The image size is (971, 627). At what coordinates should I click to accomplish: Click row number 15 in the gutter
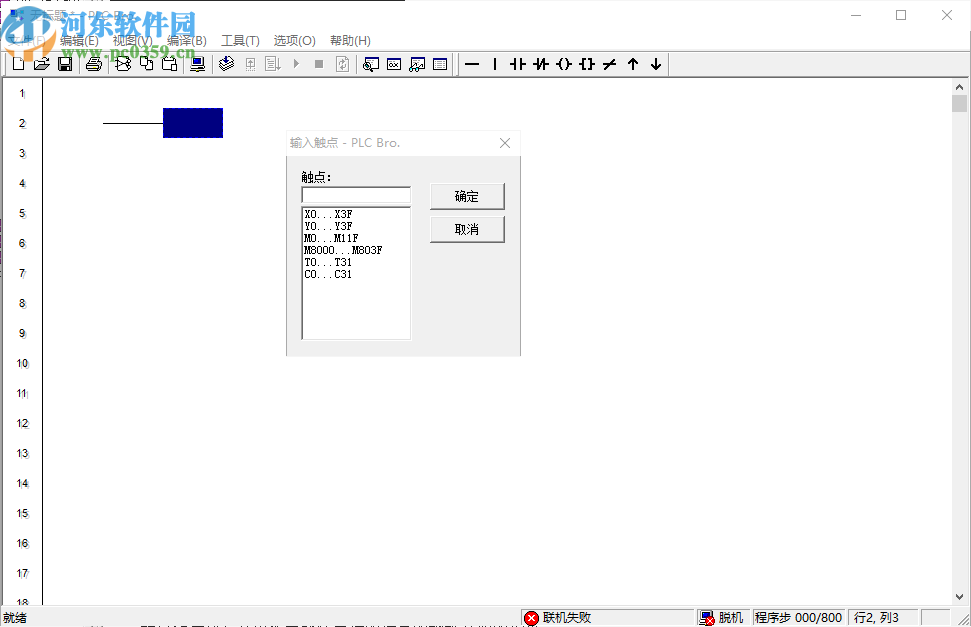tap(22, 514)
